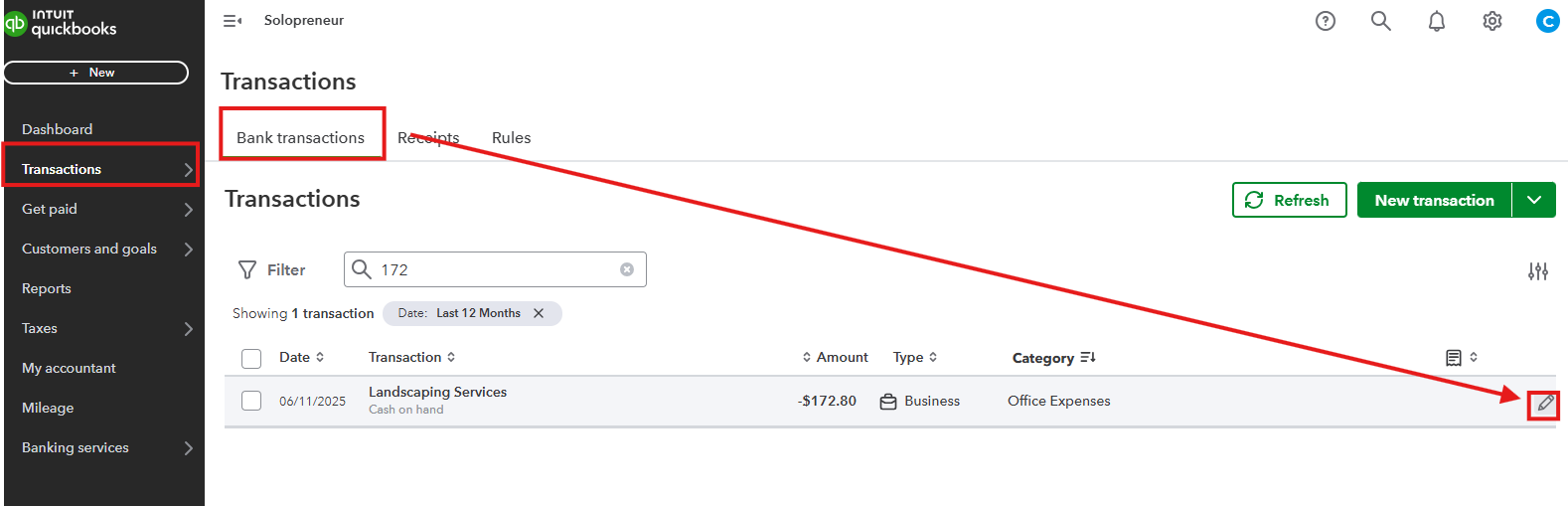Open the settings gear icon
The width and height of the screenshot is (1568, 506).
pos(1492,21)
